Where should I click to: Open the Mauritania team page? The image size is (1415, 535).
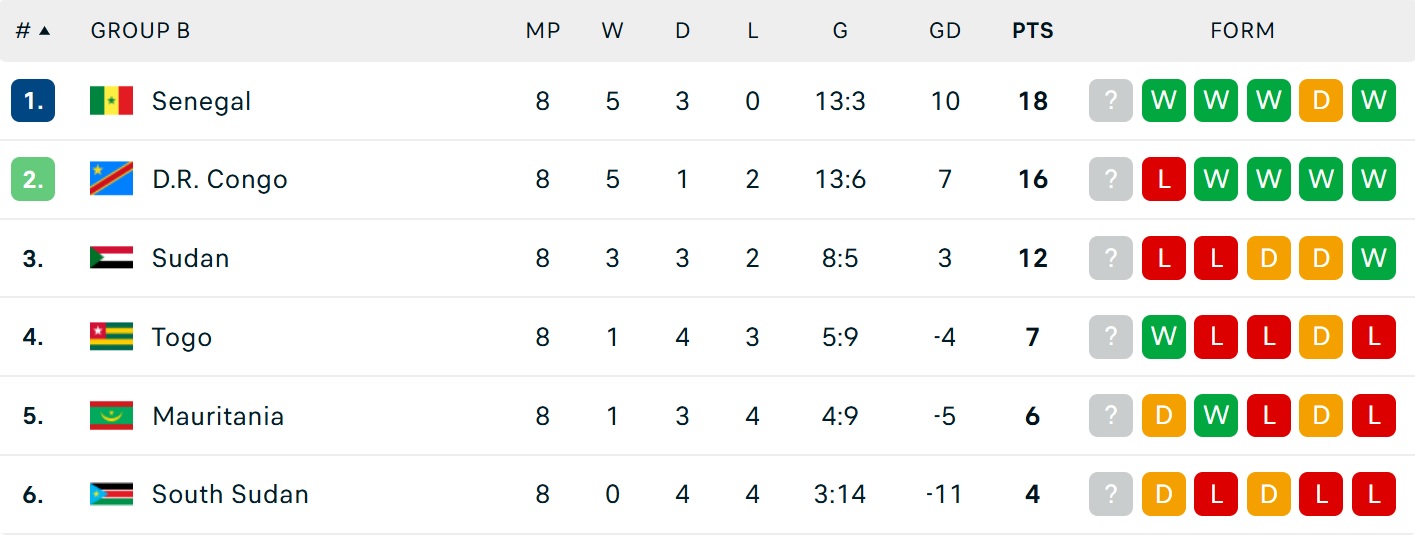pos(218,416)
